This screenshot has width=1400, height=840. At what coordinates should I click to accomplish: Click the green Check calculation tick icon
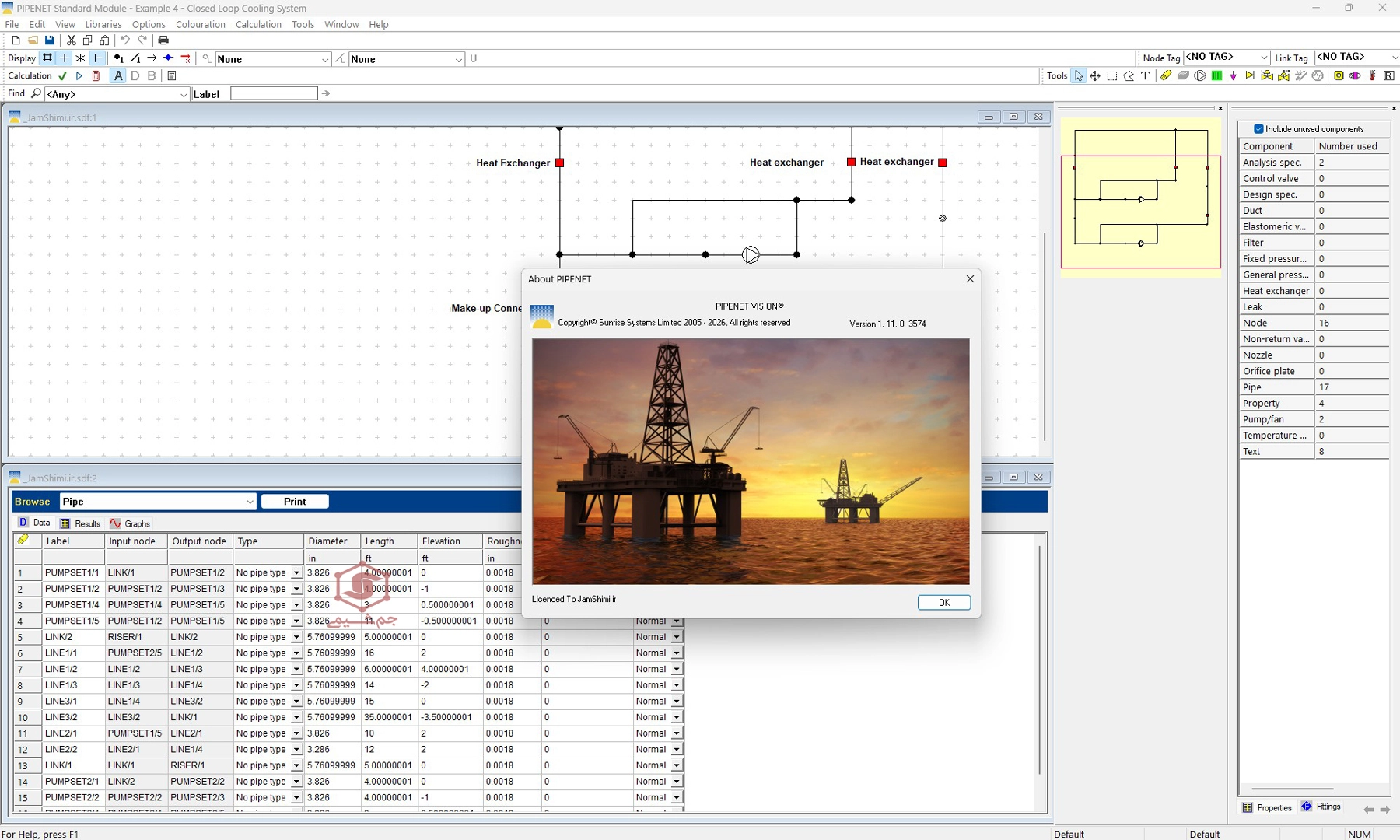pos(63,76)
